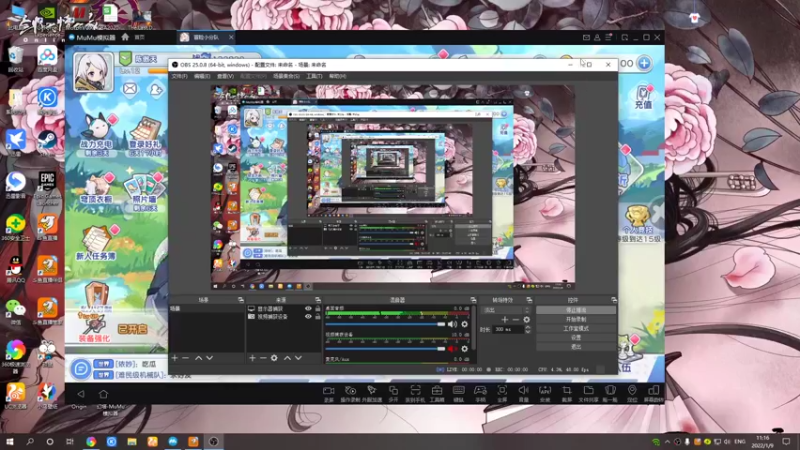Remove selected scene with minus button
This screenshot has height=450, width=800.
(186, 358)
